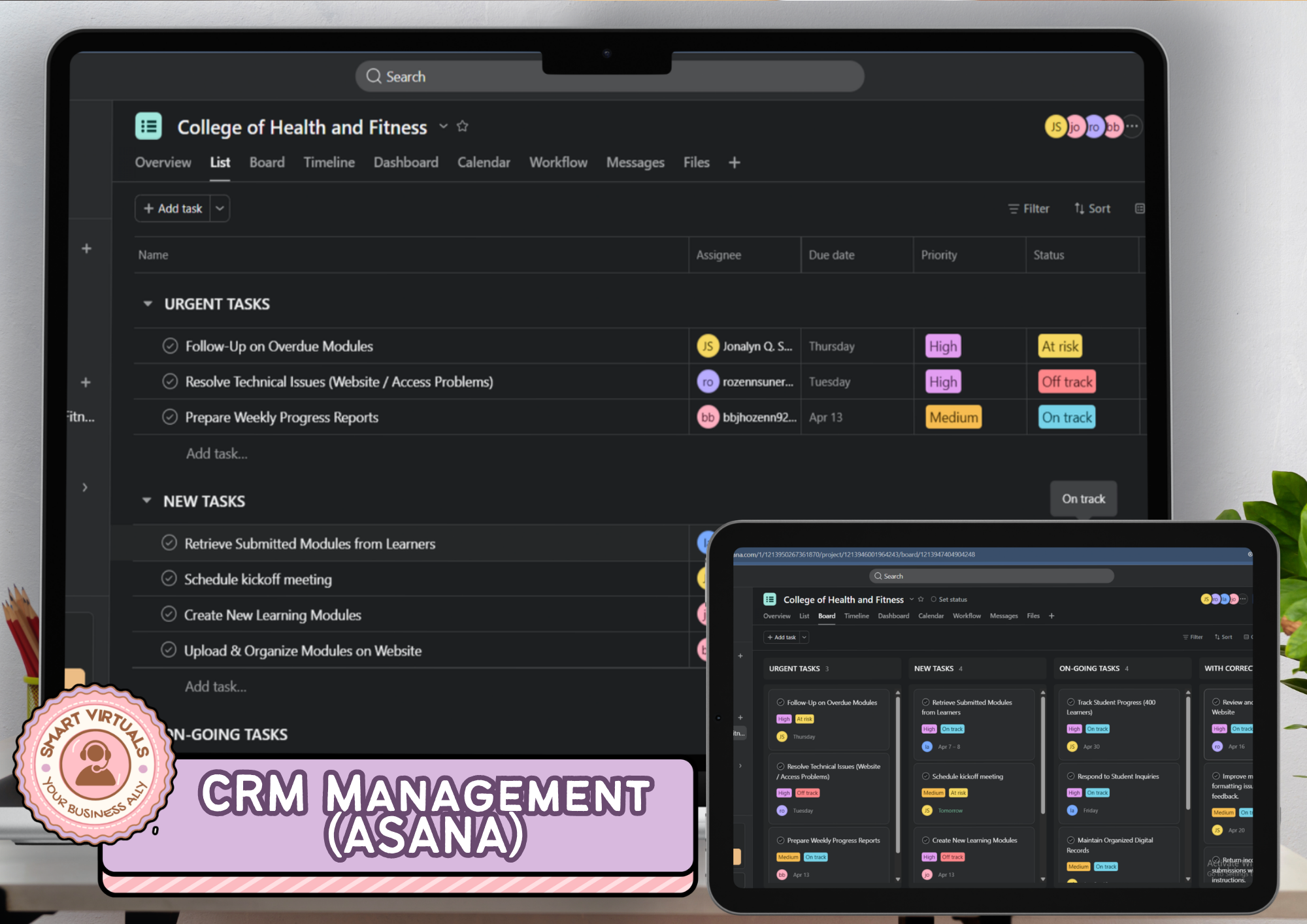Viewport: 1307px width, 924px height.
Task: Click Add task button on tablet
Action: pos(782,637)
